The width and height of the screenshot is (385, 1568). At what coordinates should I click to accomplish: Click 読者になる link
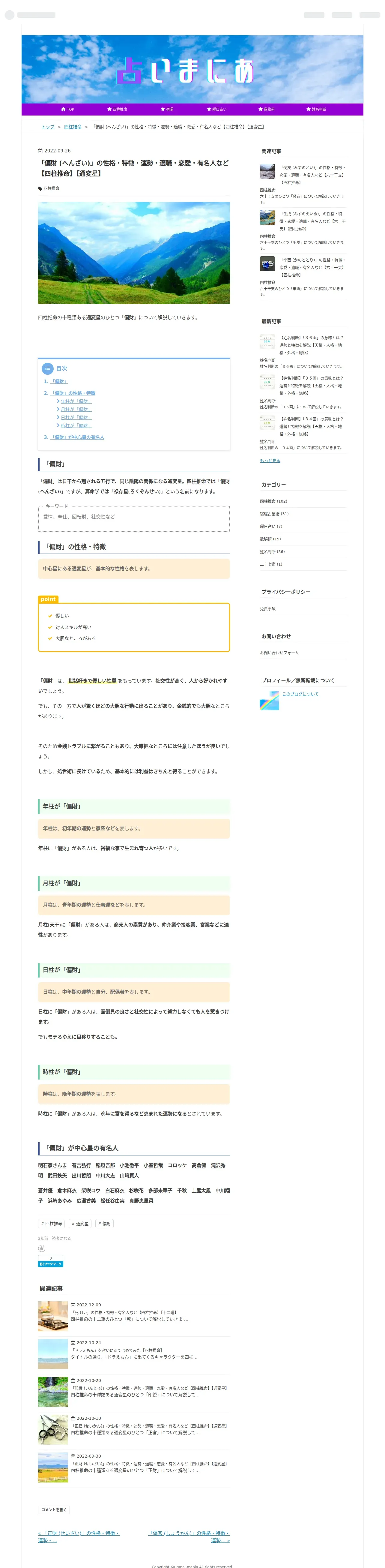tap(61, 1238)
